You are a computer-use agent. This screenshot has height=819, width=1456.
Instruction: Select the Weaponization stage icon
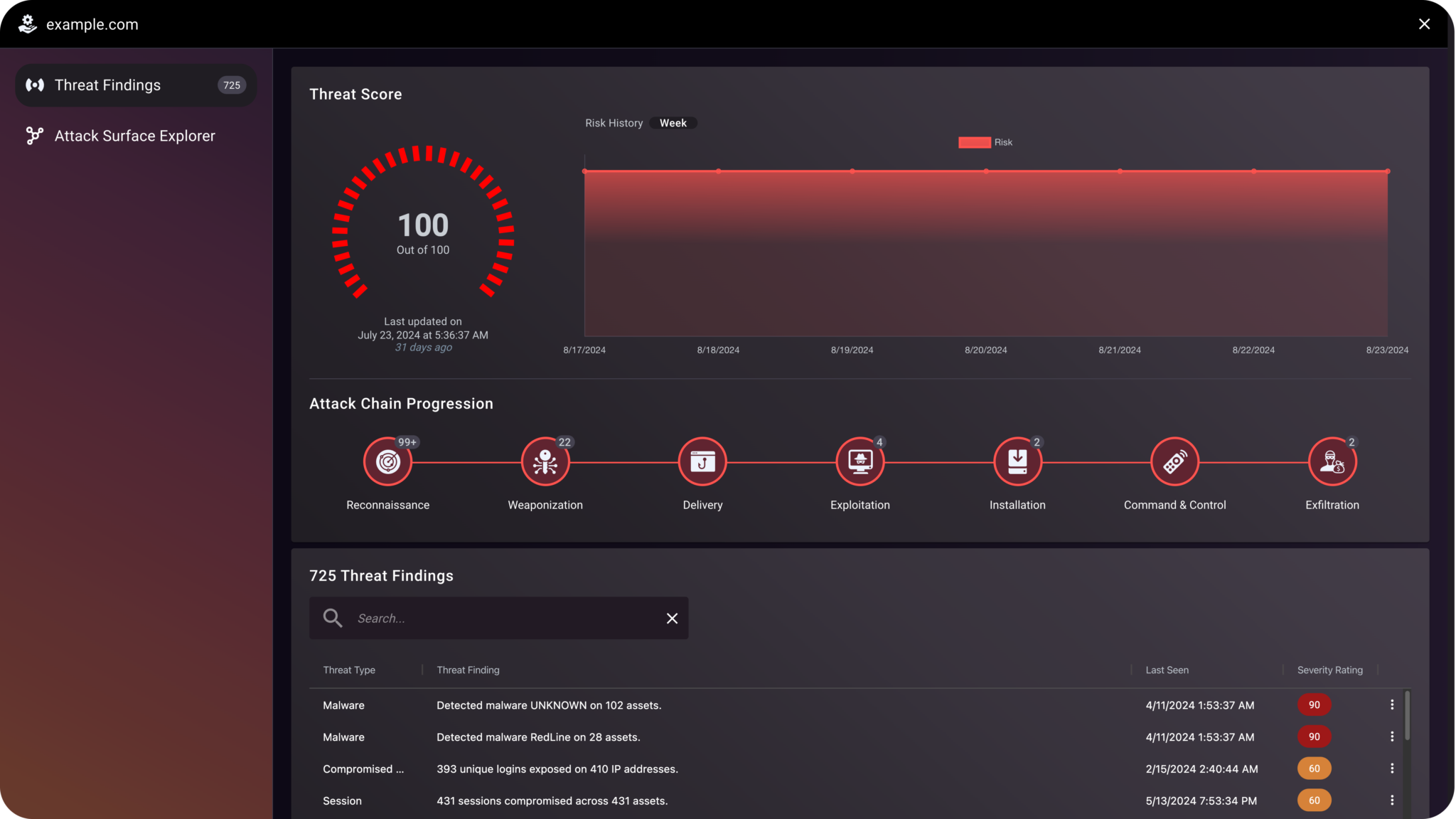545,462
